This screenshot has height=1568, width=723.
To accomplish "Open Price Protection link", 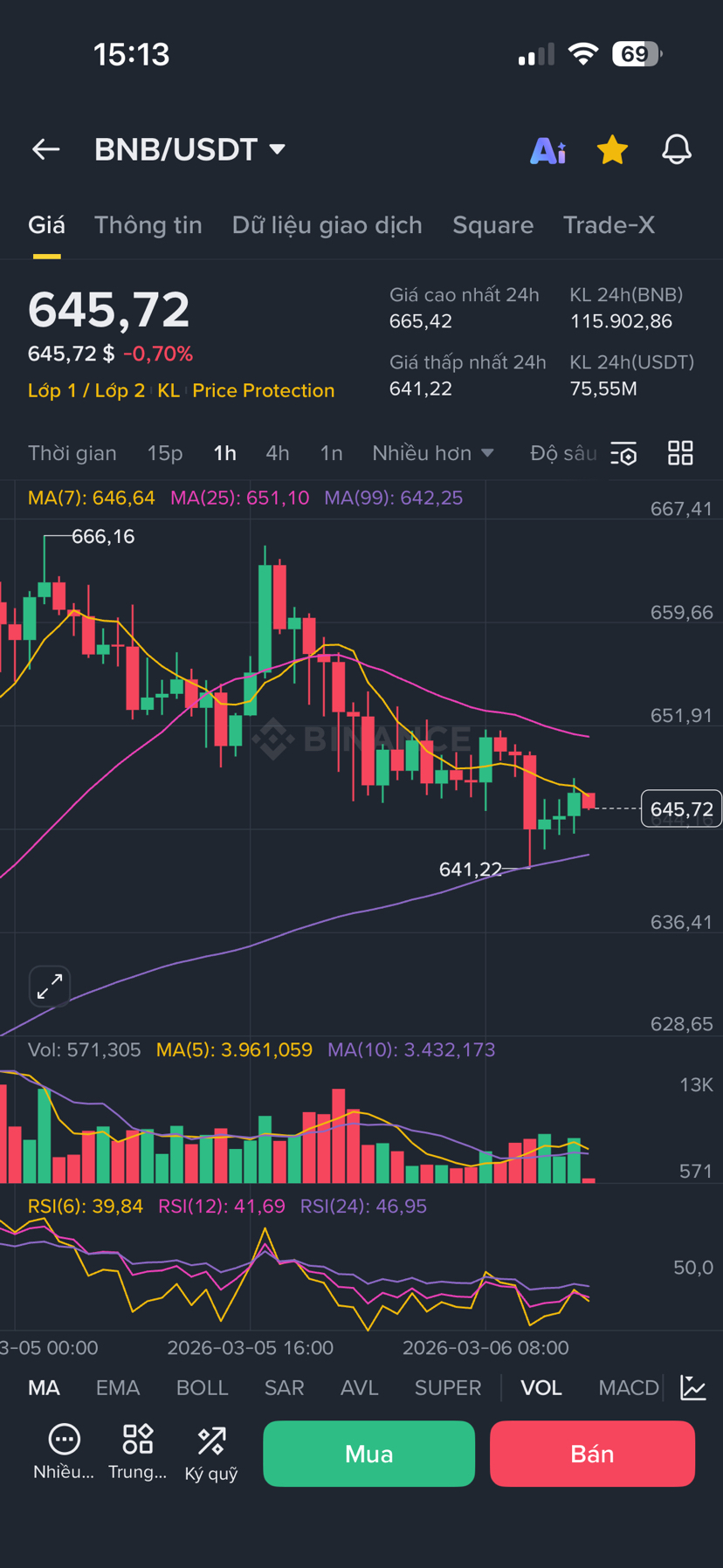I will 264,390.
